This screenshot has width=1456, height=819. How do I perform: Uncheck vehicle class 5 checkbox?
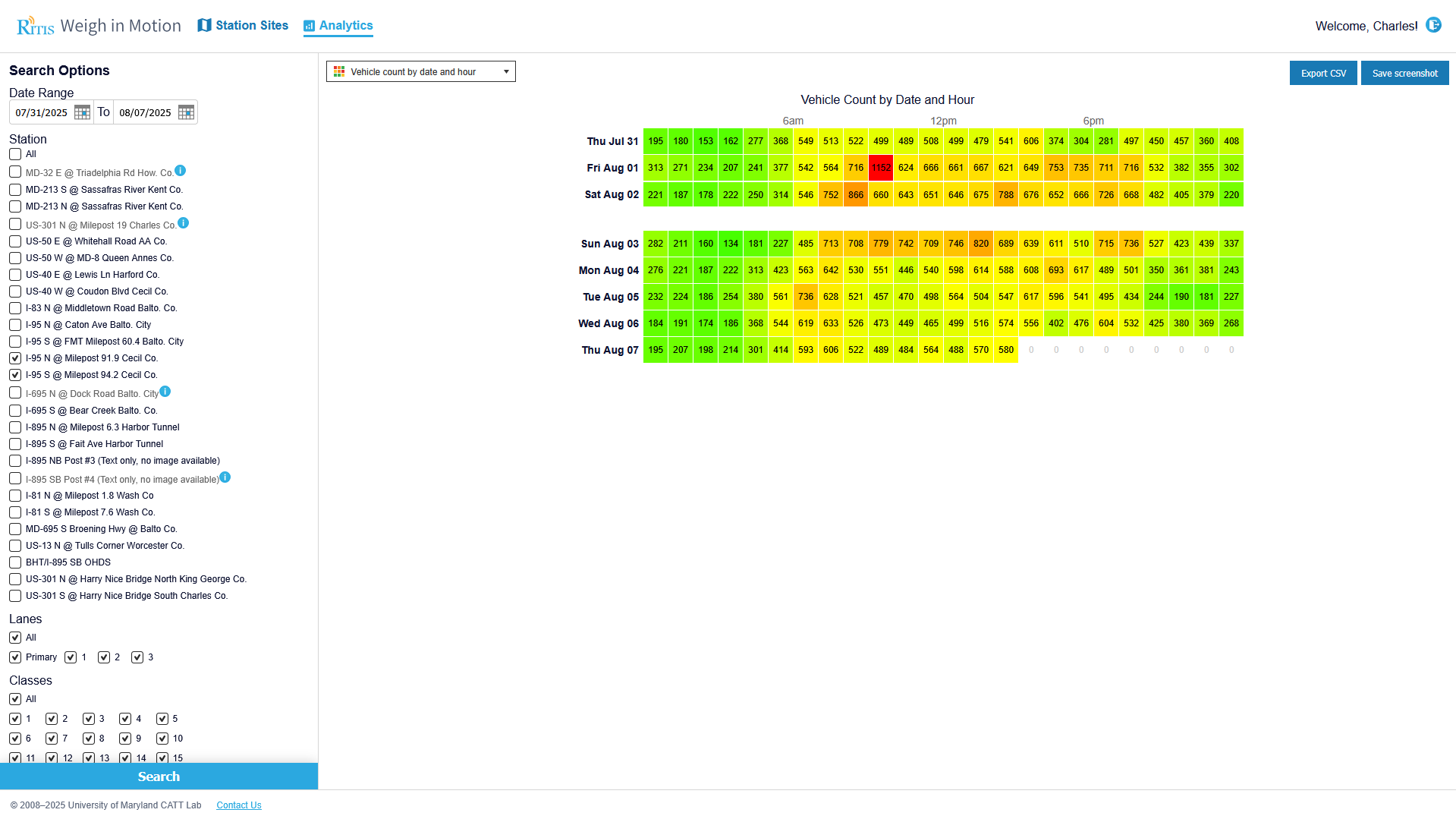click(x=162, y=719)
